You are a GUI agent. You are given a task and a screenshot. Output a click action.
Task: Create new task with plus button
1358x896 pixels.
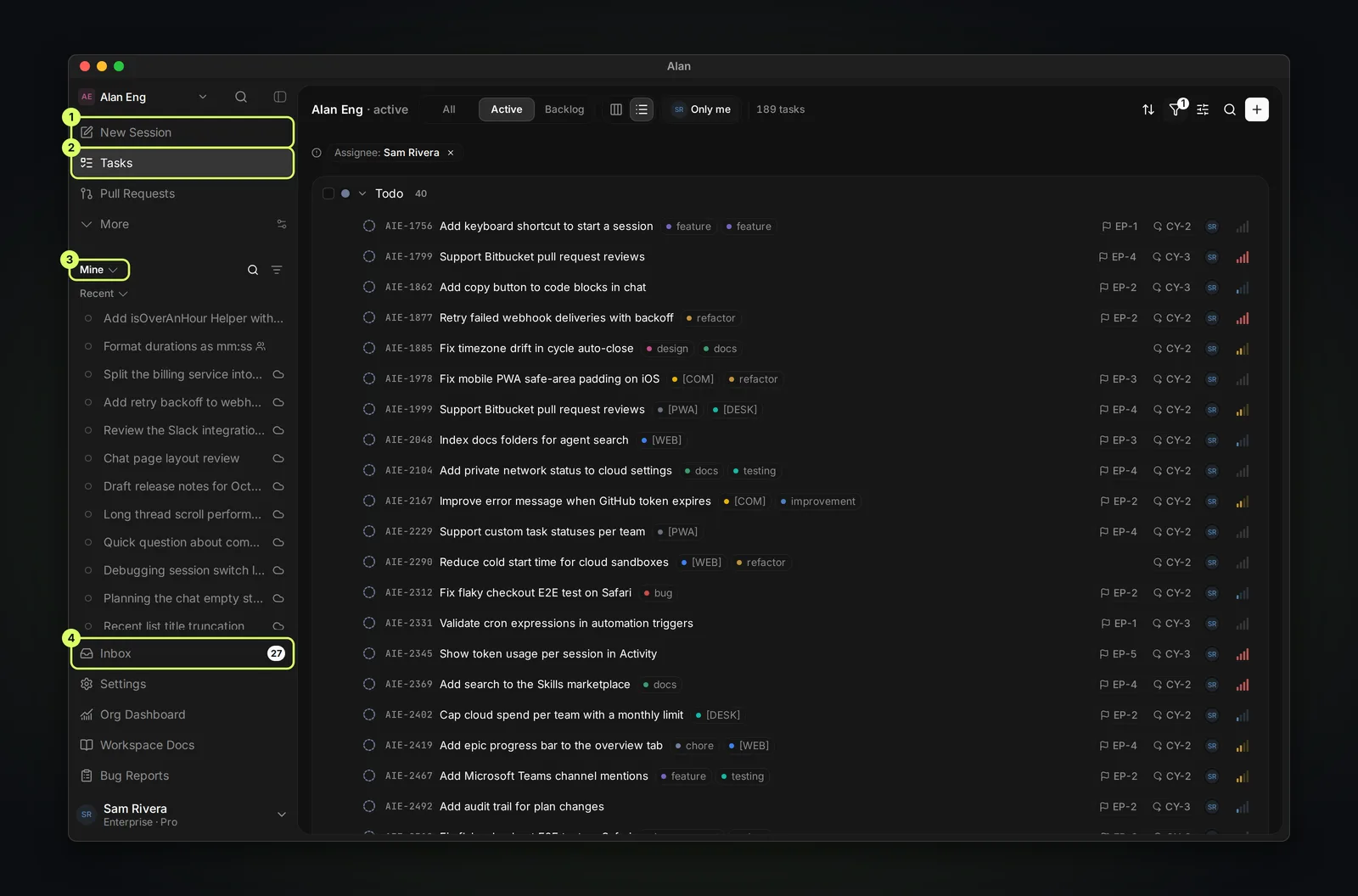point(1257,109)
